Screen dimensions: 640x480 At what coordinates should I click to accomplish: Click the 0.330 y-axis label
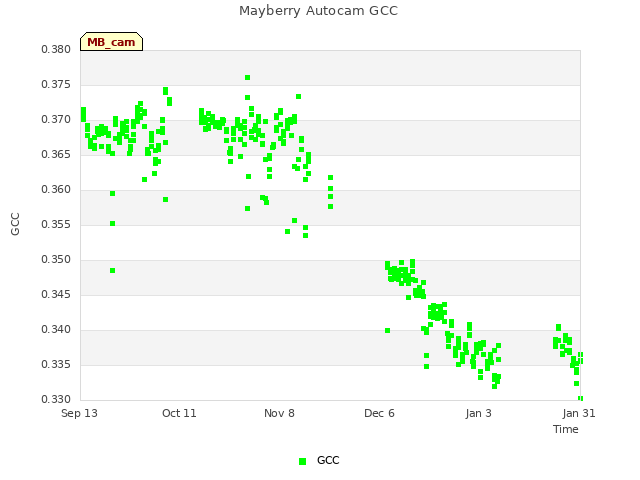tap(56, 399)
